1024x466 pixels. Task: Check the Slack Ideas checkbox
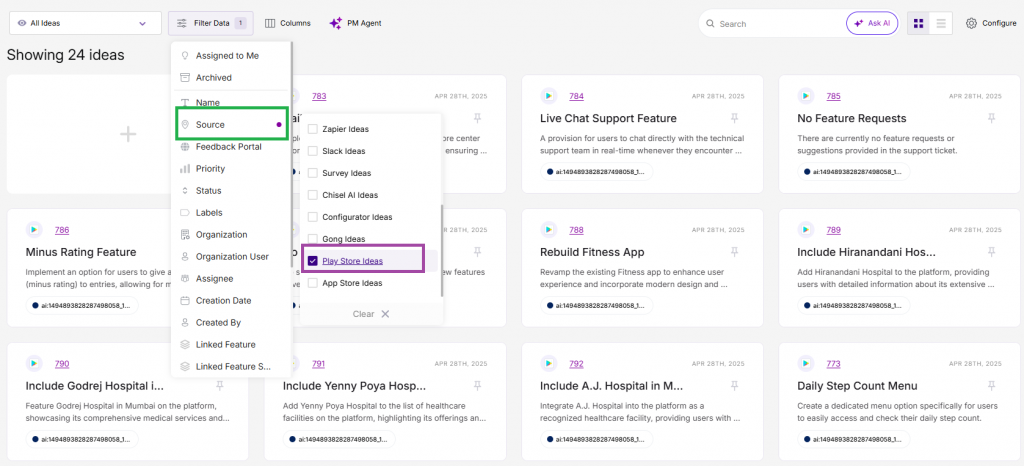point(312,151)
